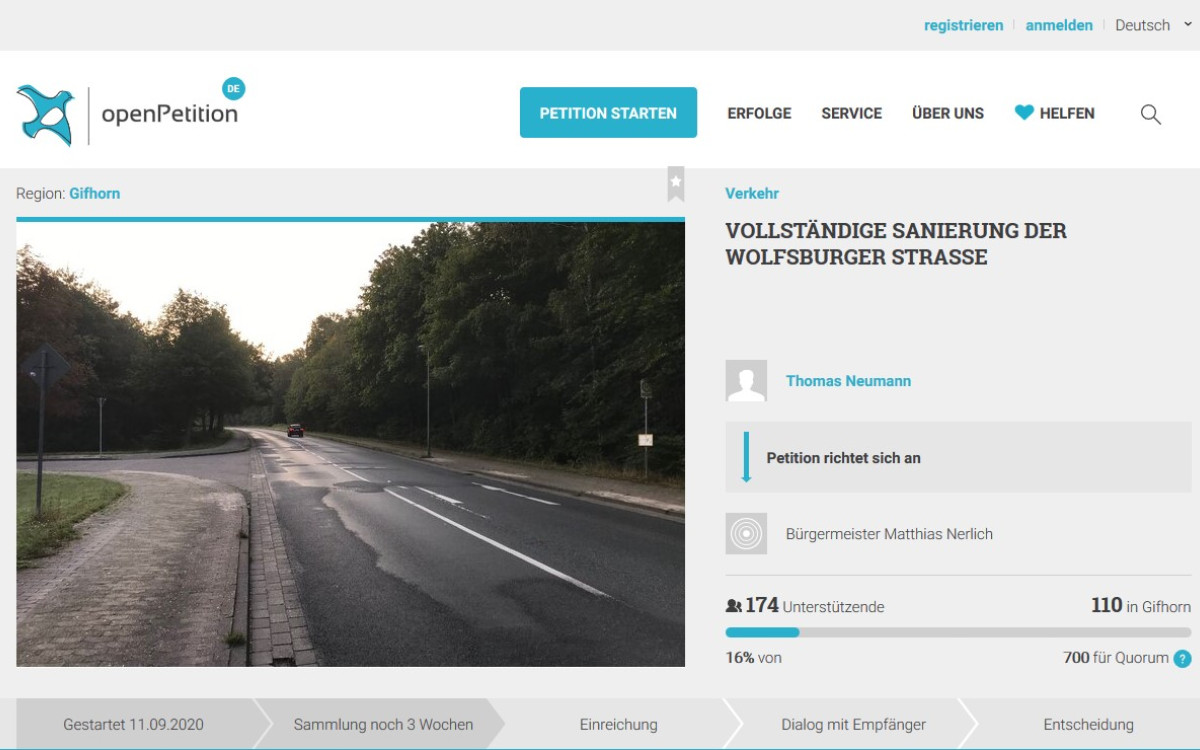This screenshot has height=750, width=1200.
Task: Click the heart icon beside Helfen
Action: 1024,113
